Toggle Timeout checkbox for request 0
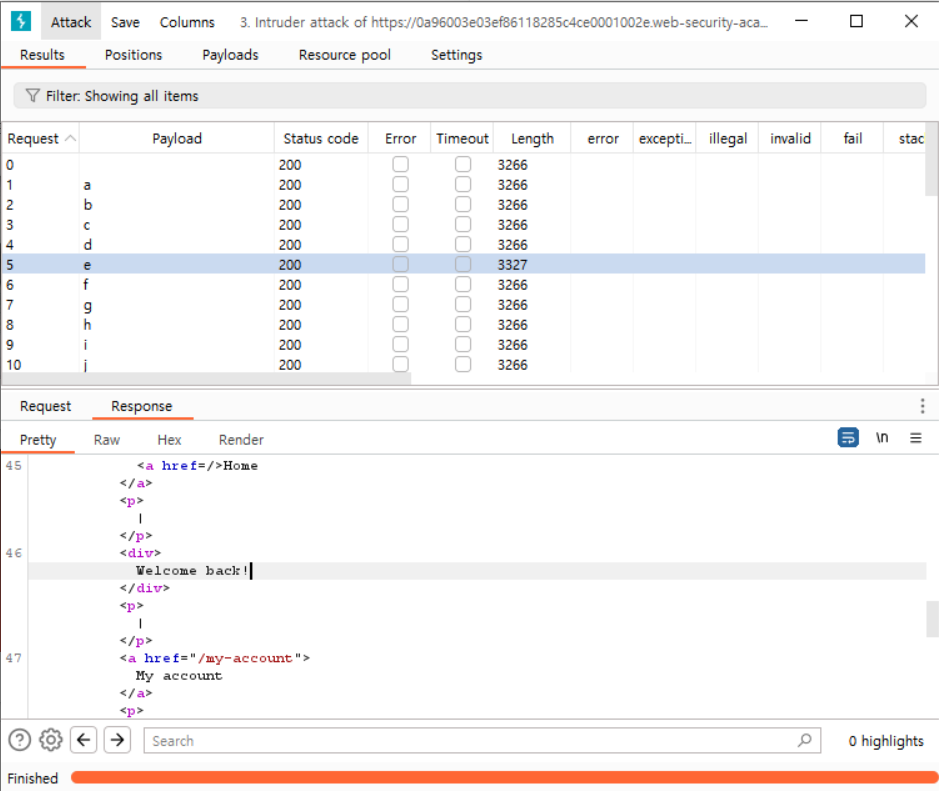This screenshot has width=939, height=791. pyautogui.click(x=463, y=164)
